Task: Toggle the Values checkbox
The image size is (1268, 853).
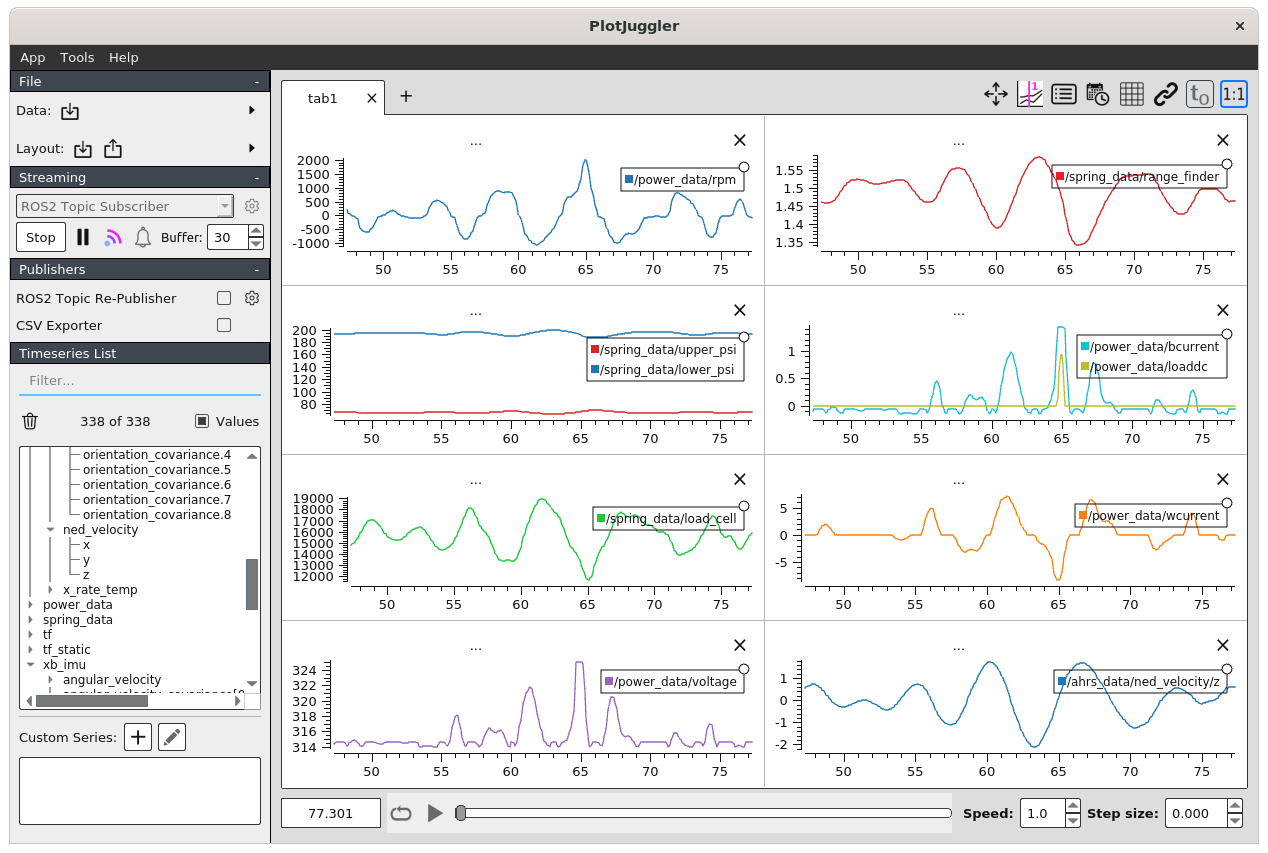Action: 202,422
